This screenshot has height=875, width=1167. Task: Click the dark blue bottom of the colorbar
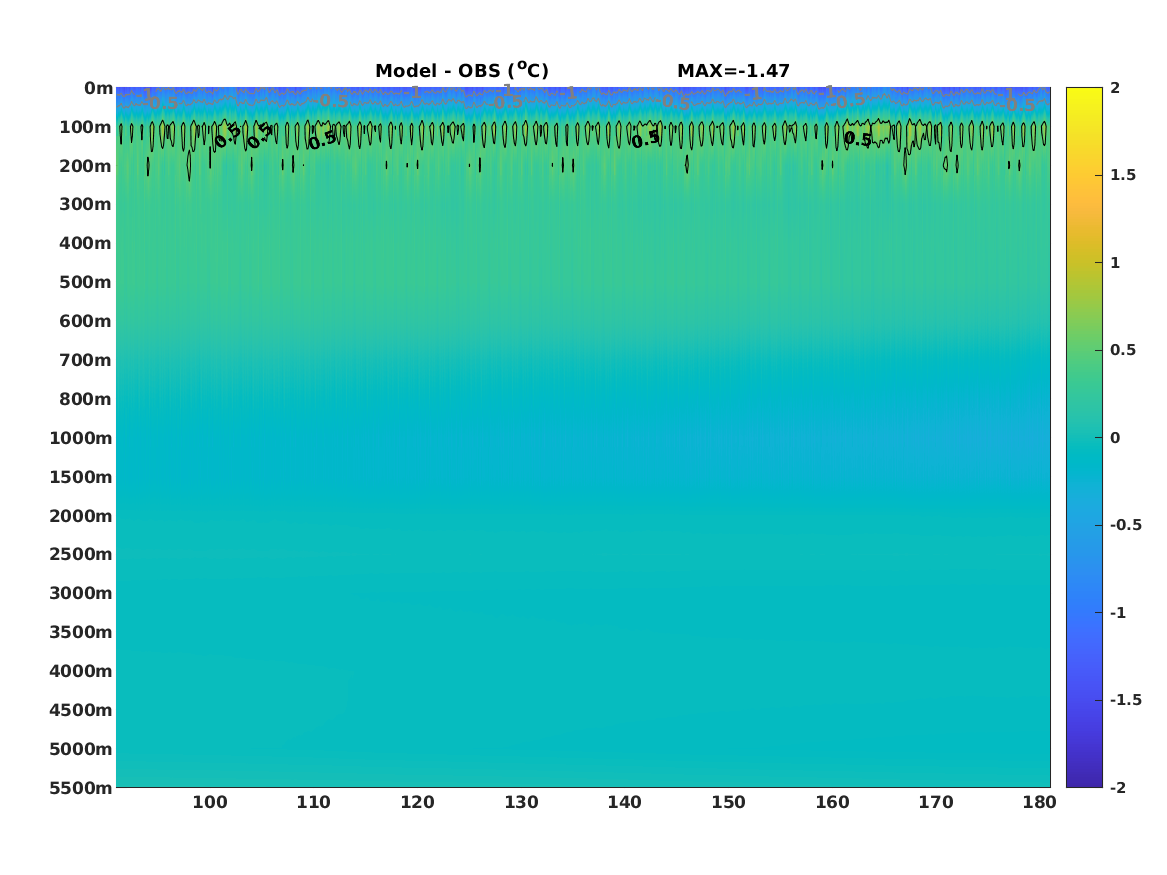tap(1084, 781)
